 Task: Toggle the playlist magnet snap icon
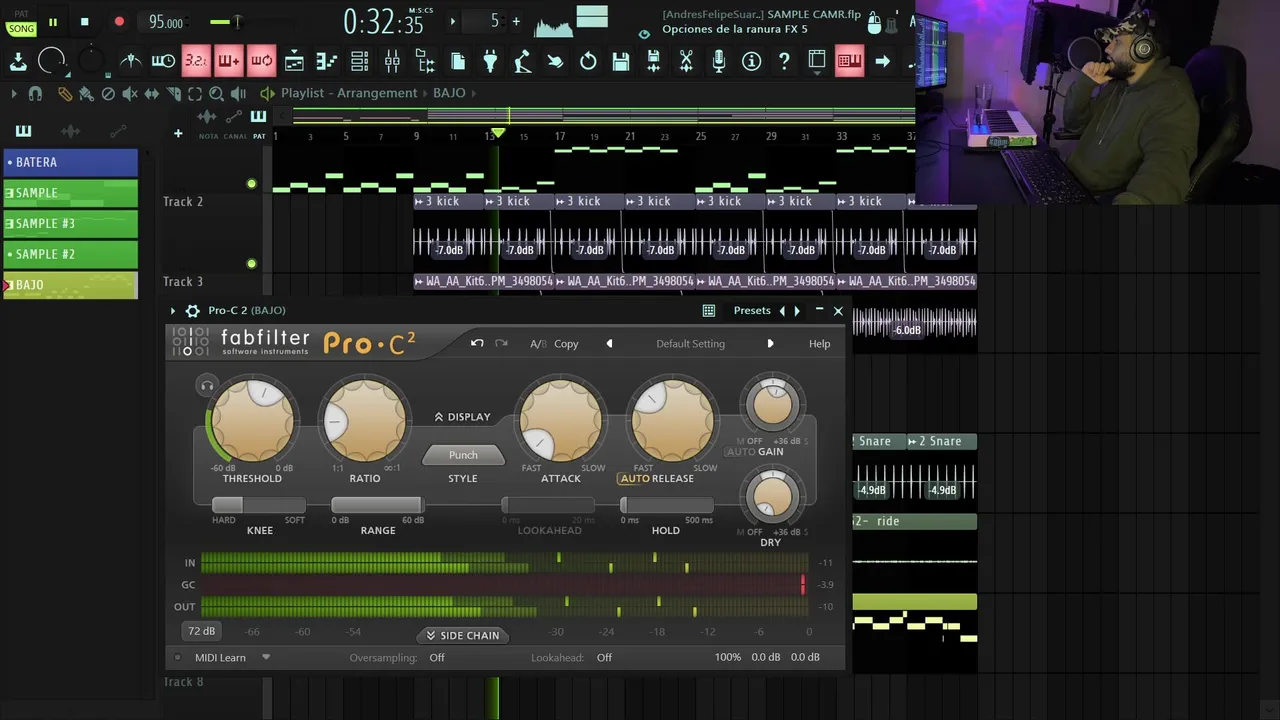35,94
